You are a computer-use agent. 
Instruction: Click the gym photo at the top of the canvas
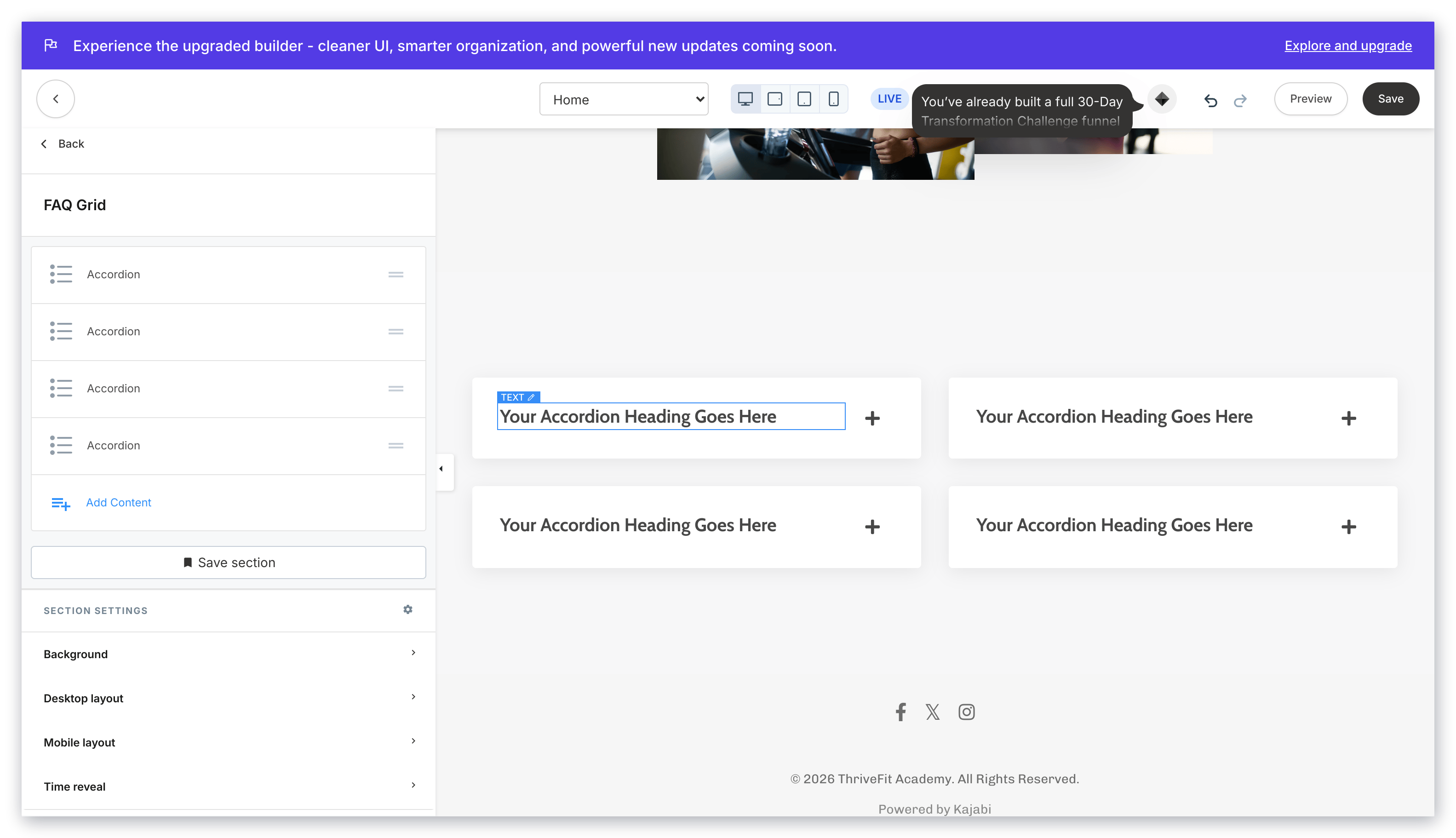pyautogui.click(x=815, y=154)
